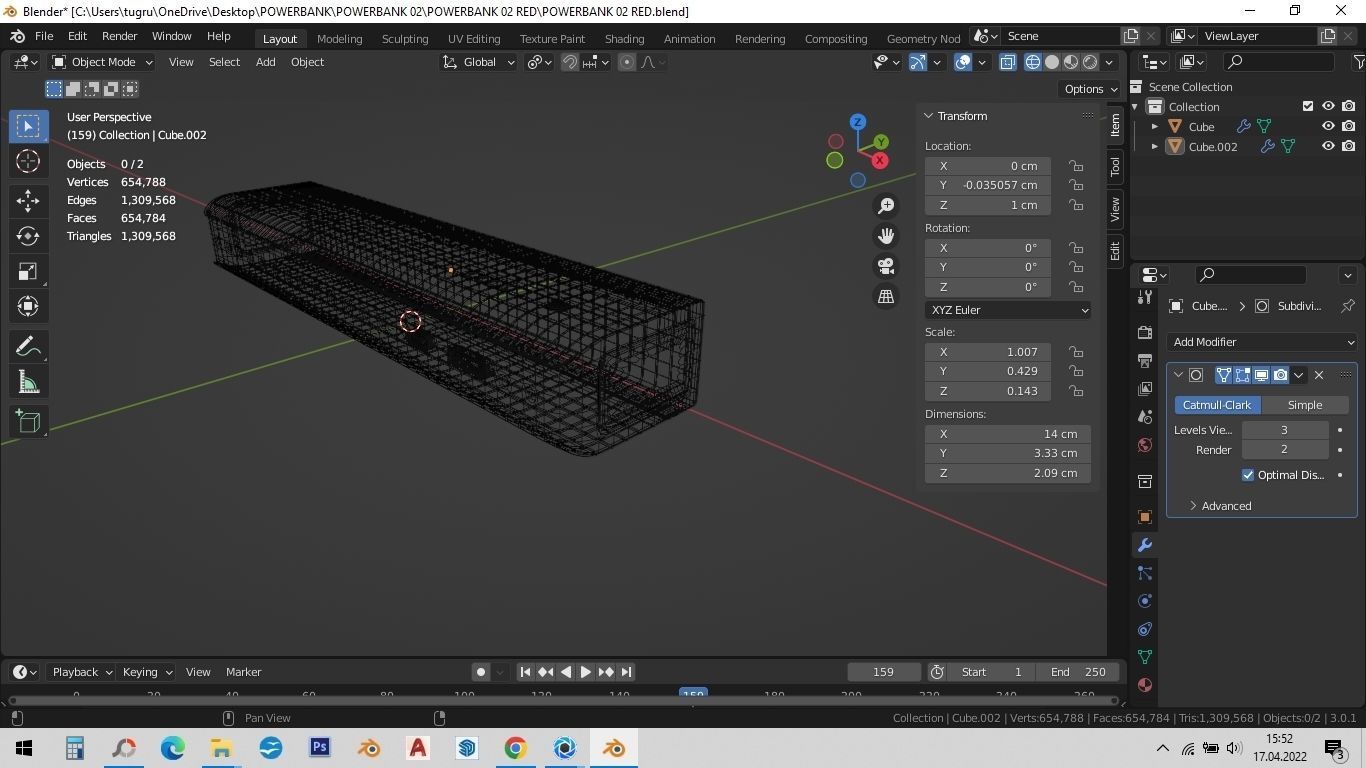The width and height of the screenshot is (1366, 768).
Task: Toggle Collection exclude checkbox in outliner
Action: click(1308, 106)
